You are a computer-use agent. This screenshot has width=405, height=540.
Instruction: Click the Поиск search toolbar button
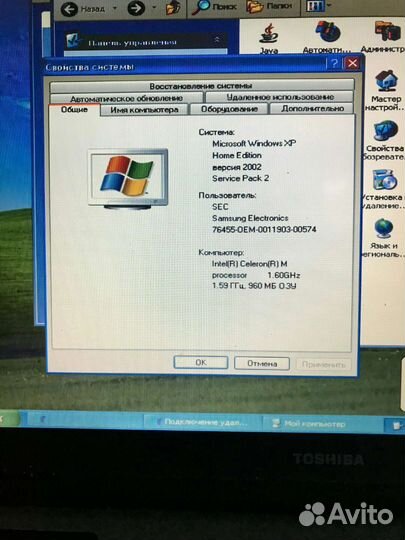[215, 7]
